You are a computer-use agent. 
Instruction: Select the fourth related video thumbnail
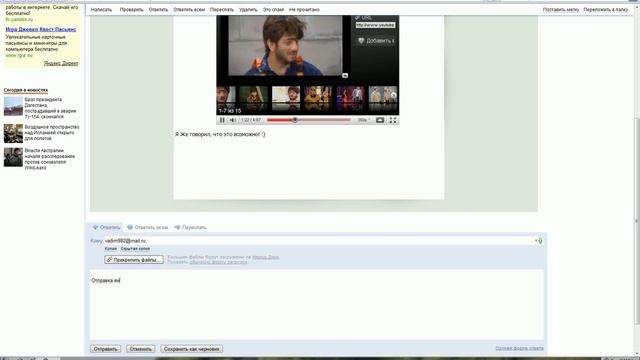pos(318,98)
